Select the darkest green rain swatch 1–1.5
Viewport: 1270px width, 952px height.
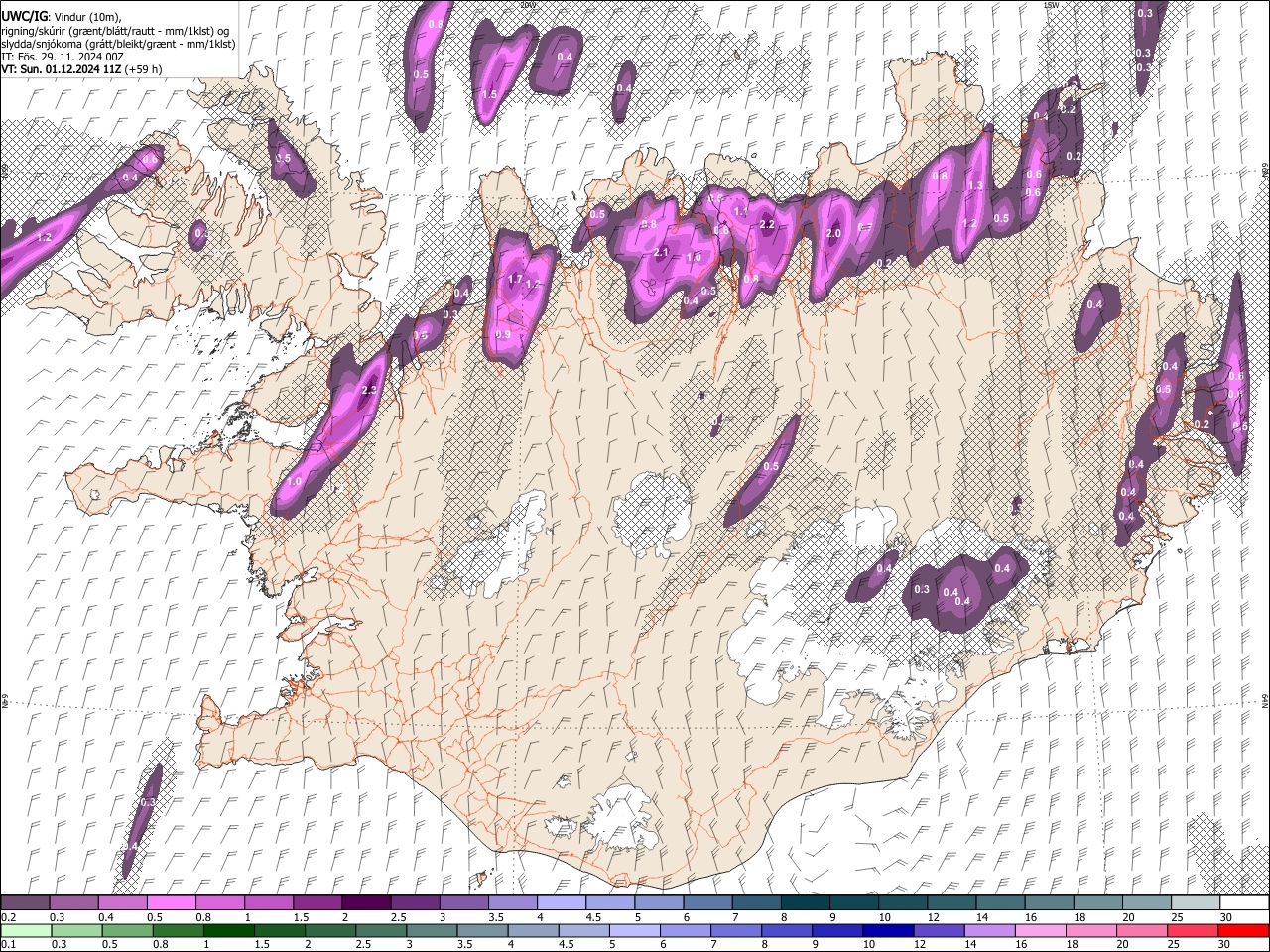[x=228, y=931]
